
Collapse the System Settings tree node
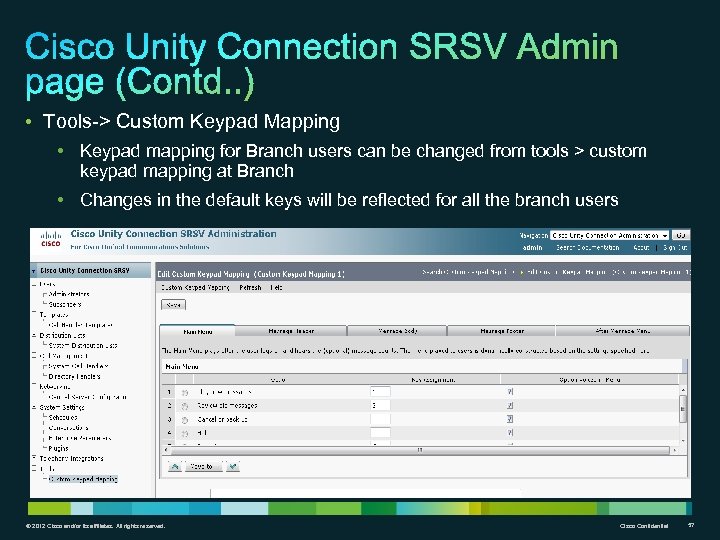click(x=34, y=407)
